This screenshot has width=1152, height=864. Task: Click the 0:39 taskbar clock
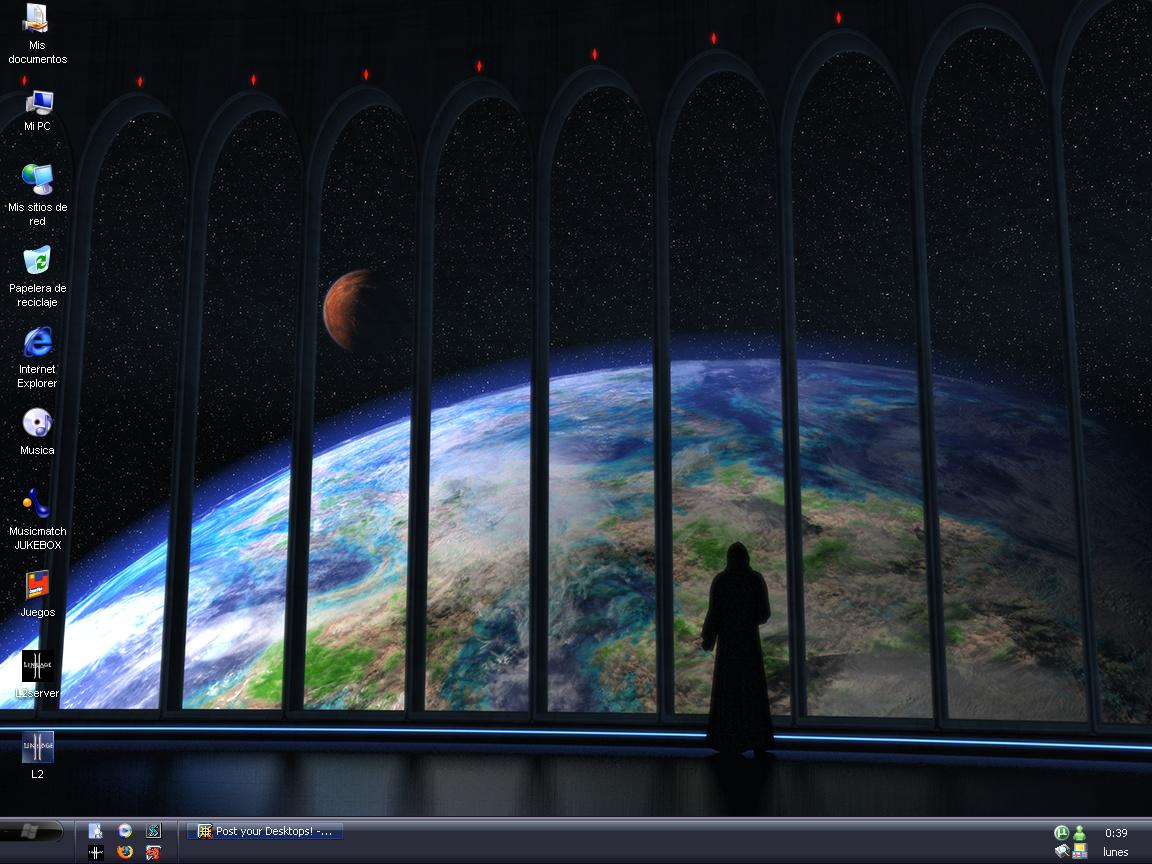1116,832
